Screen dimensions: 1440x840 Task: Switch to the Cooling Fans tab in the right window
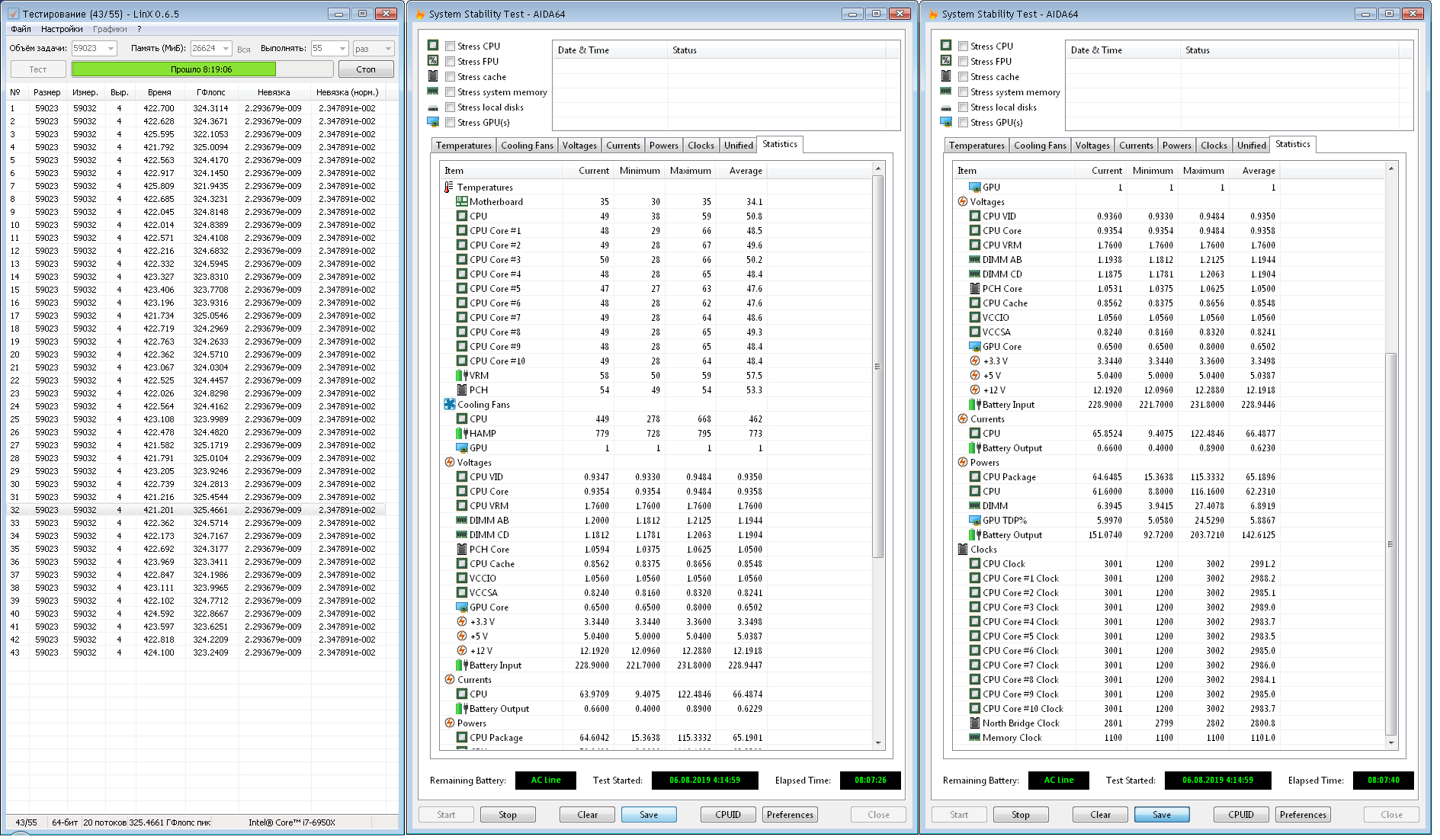[x=1040, y=146]
